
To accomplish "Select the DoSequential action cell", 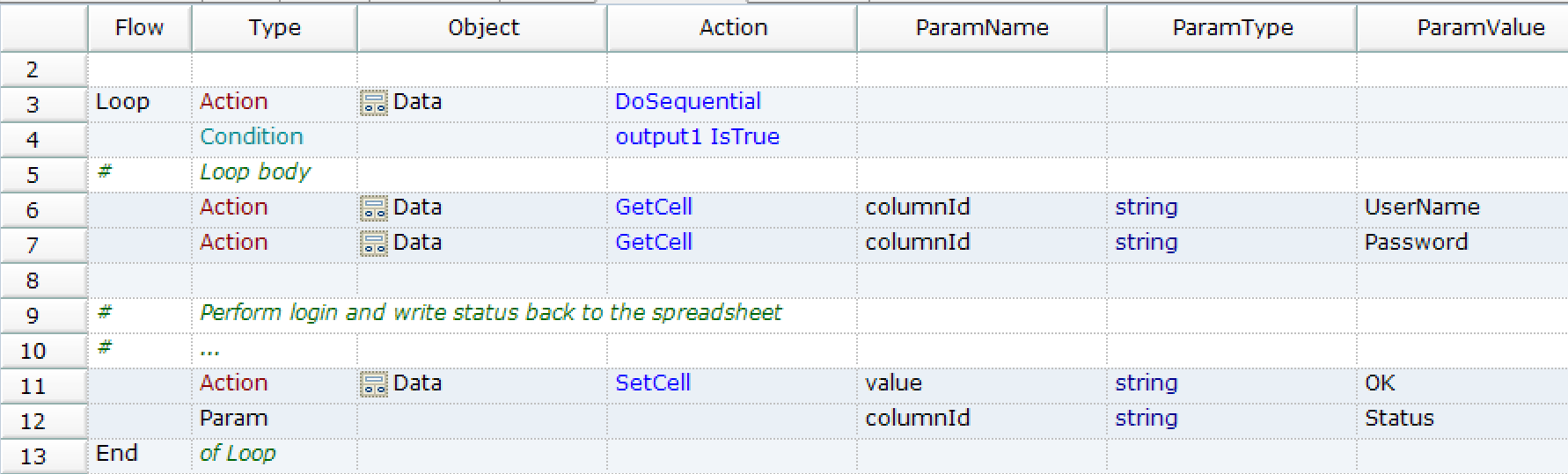I will (x=688, y=102).
